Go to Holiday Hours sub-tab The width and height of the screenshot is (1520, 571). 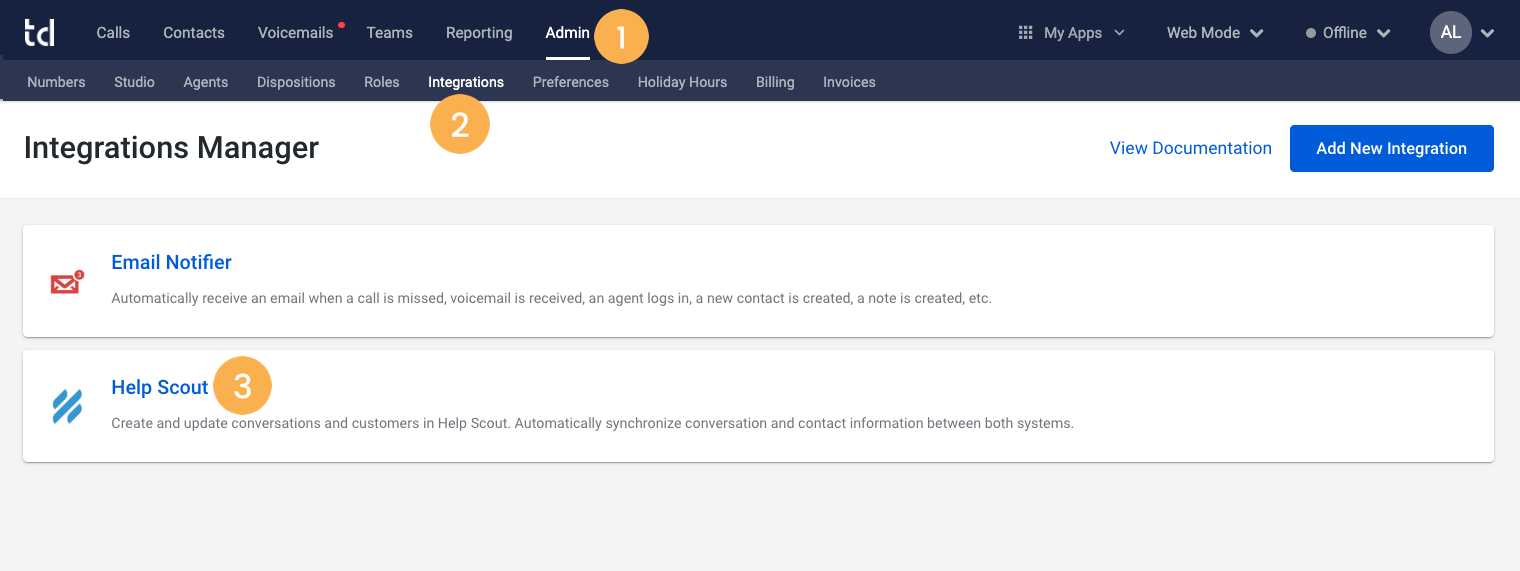[682, 82]
